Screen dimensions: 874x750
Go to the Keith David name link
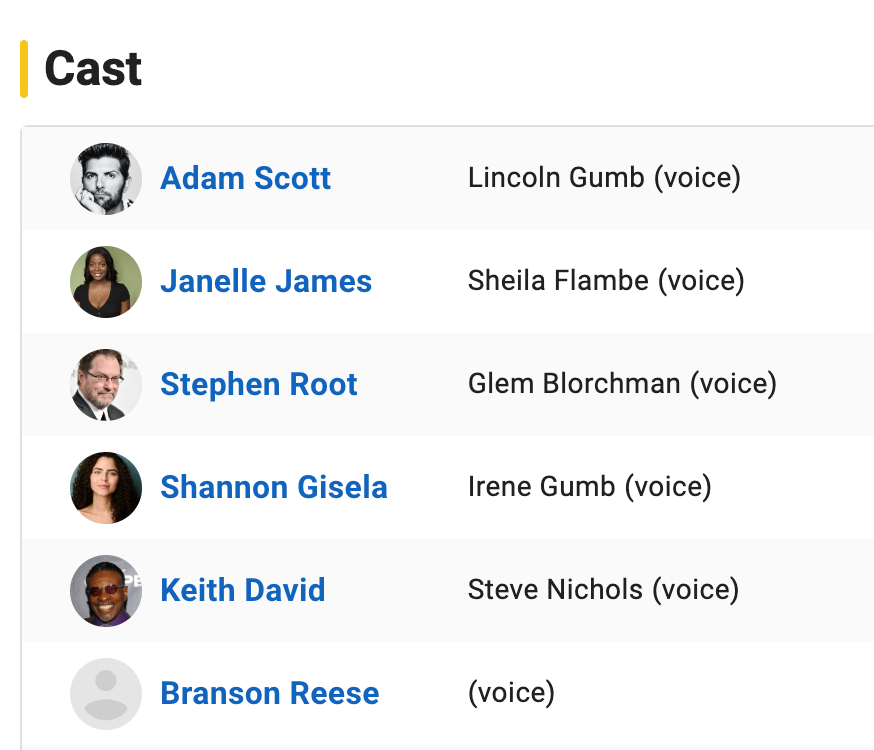point(243,590)
